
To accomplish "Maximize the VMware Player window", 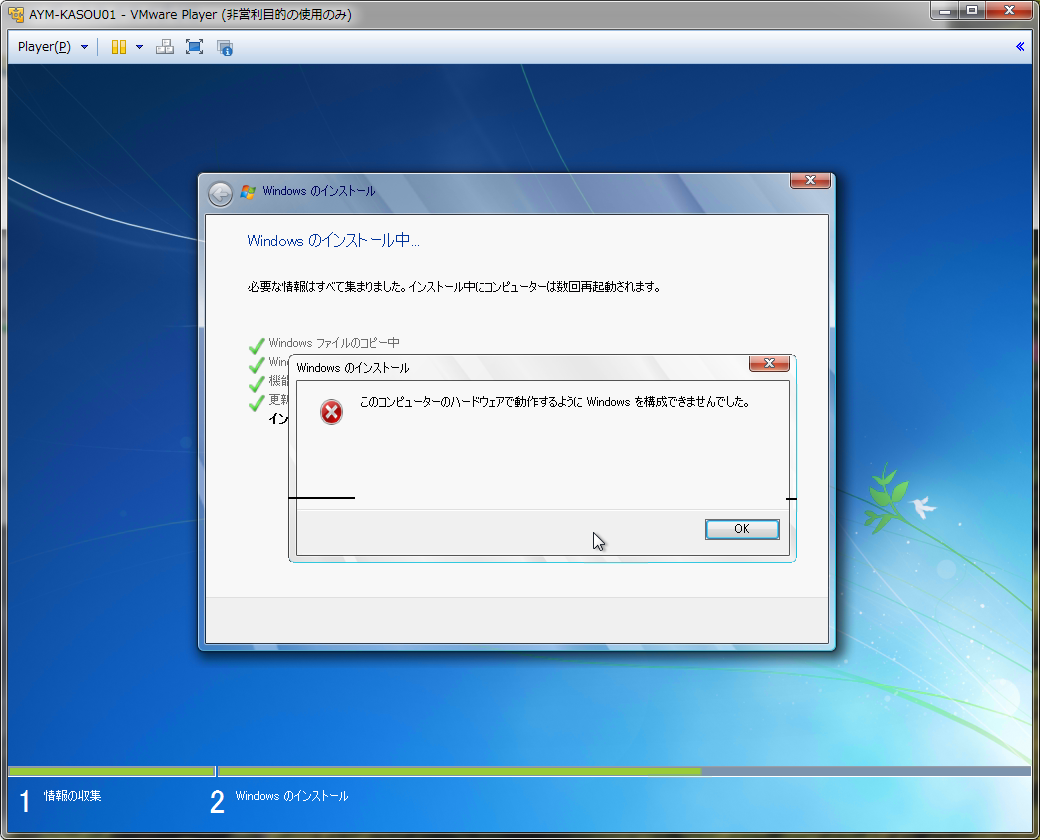I will coord(972,11).
